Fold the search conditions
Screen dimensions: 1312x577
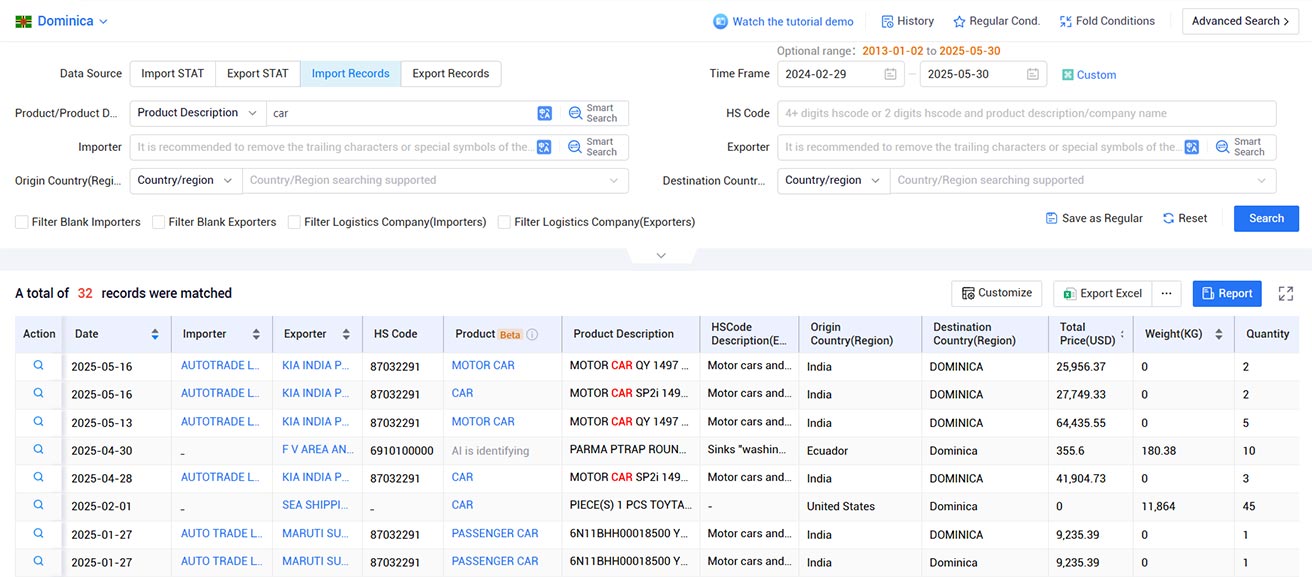(1107, 21)
